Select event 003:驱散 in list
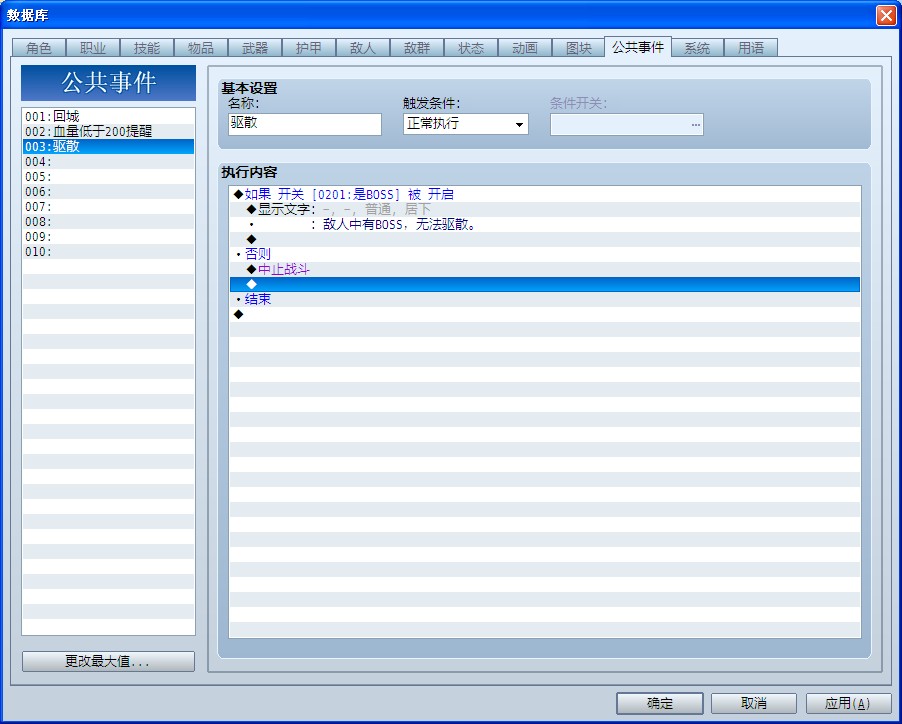The height and width of the screenshot is (724, 902). (108, 146)
